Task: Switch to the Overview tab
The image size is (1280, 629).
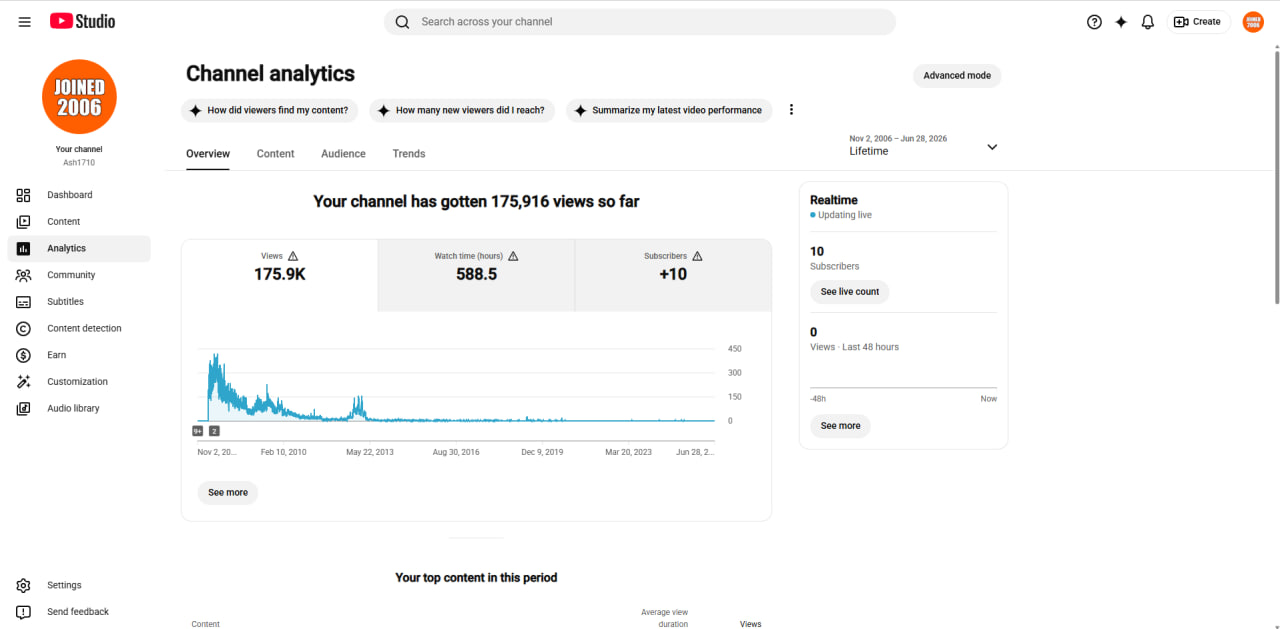Action: (208, 154)
